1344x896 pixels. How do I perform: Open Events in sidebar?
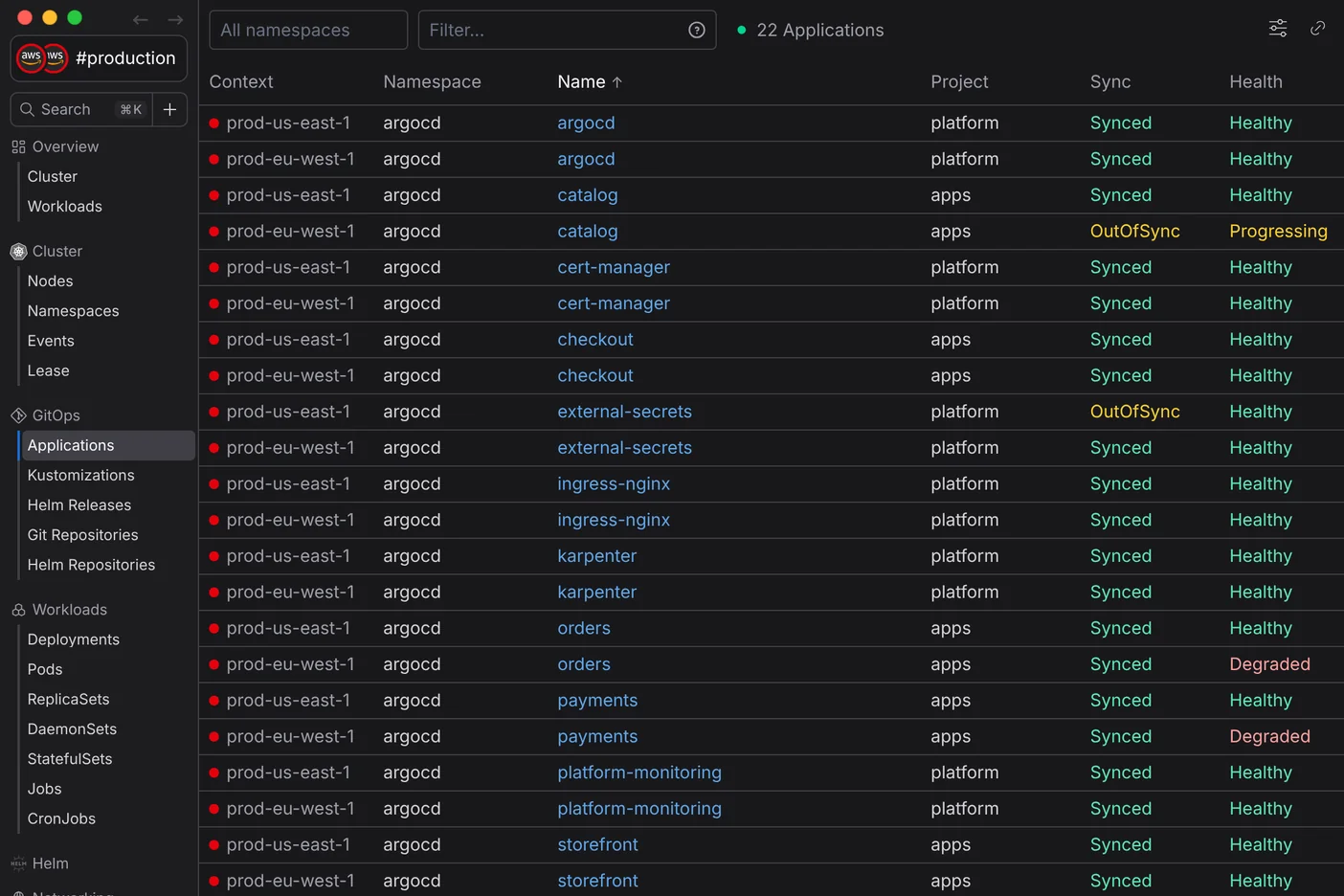pyautogui.click(x=51, y=341)
